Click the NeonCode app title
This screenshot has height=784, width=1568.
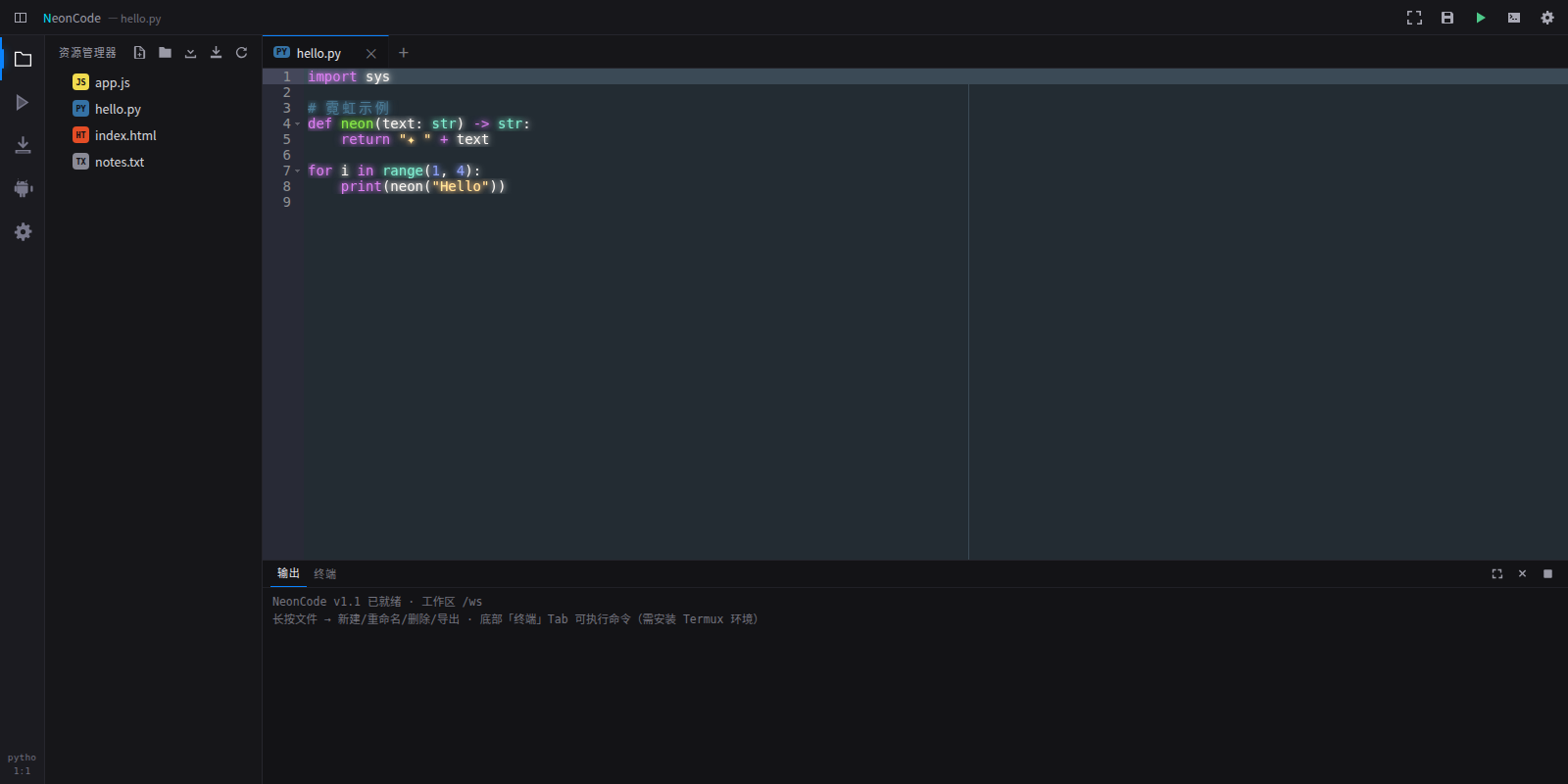coord(72,18)
